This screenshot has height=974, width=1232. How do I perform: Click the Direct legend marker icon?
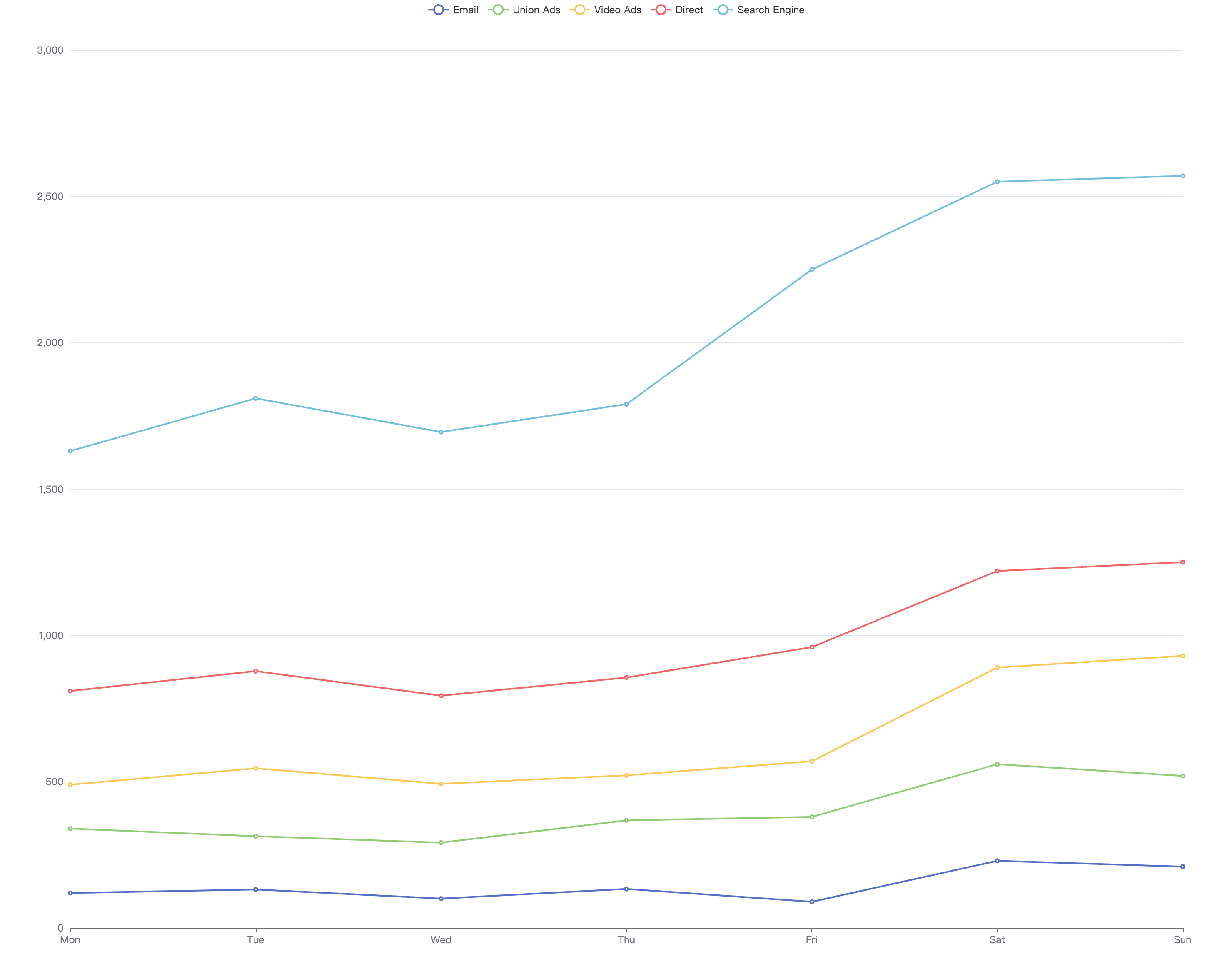[x=661, y=10]
